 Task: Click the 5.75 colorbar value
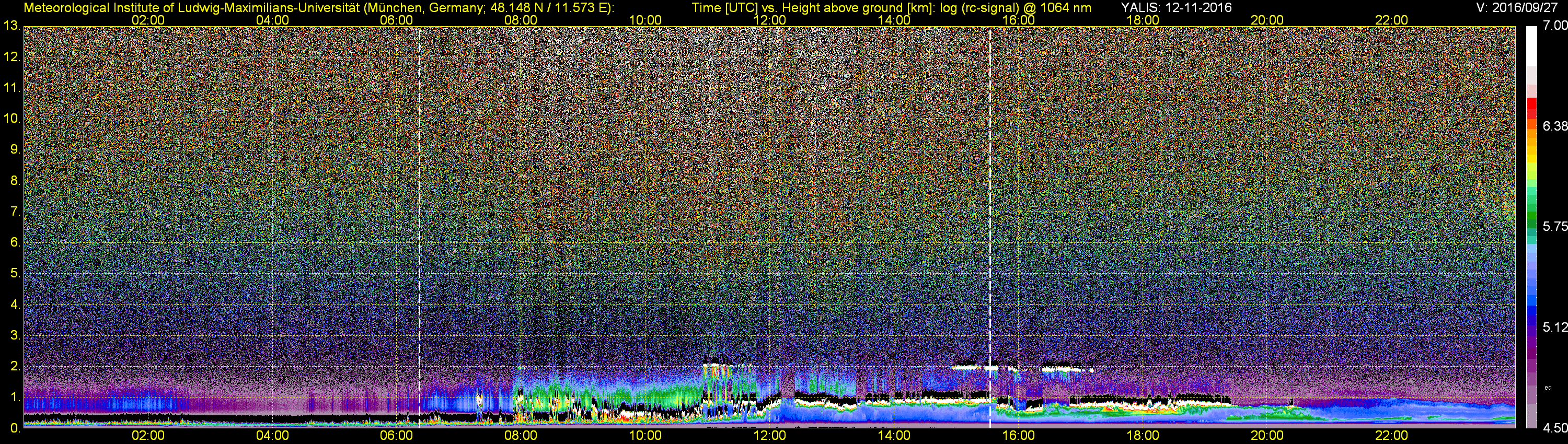(1555, 226)
